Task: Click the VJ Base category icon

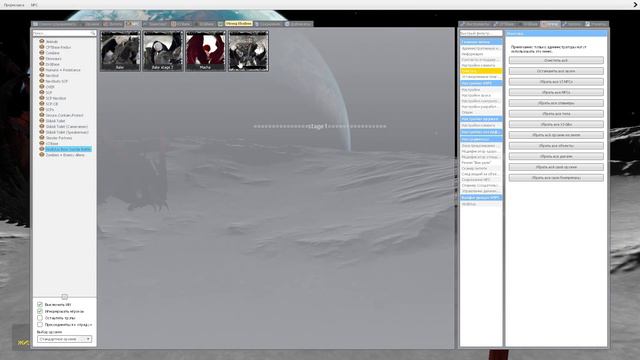Action: (x=42, y=144)
